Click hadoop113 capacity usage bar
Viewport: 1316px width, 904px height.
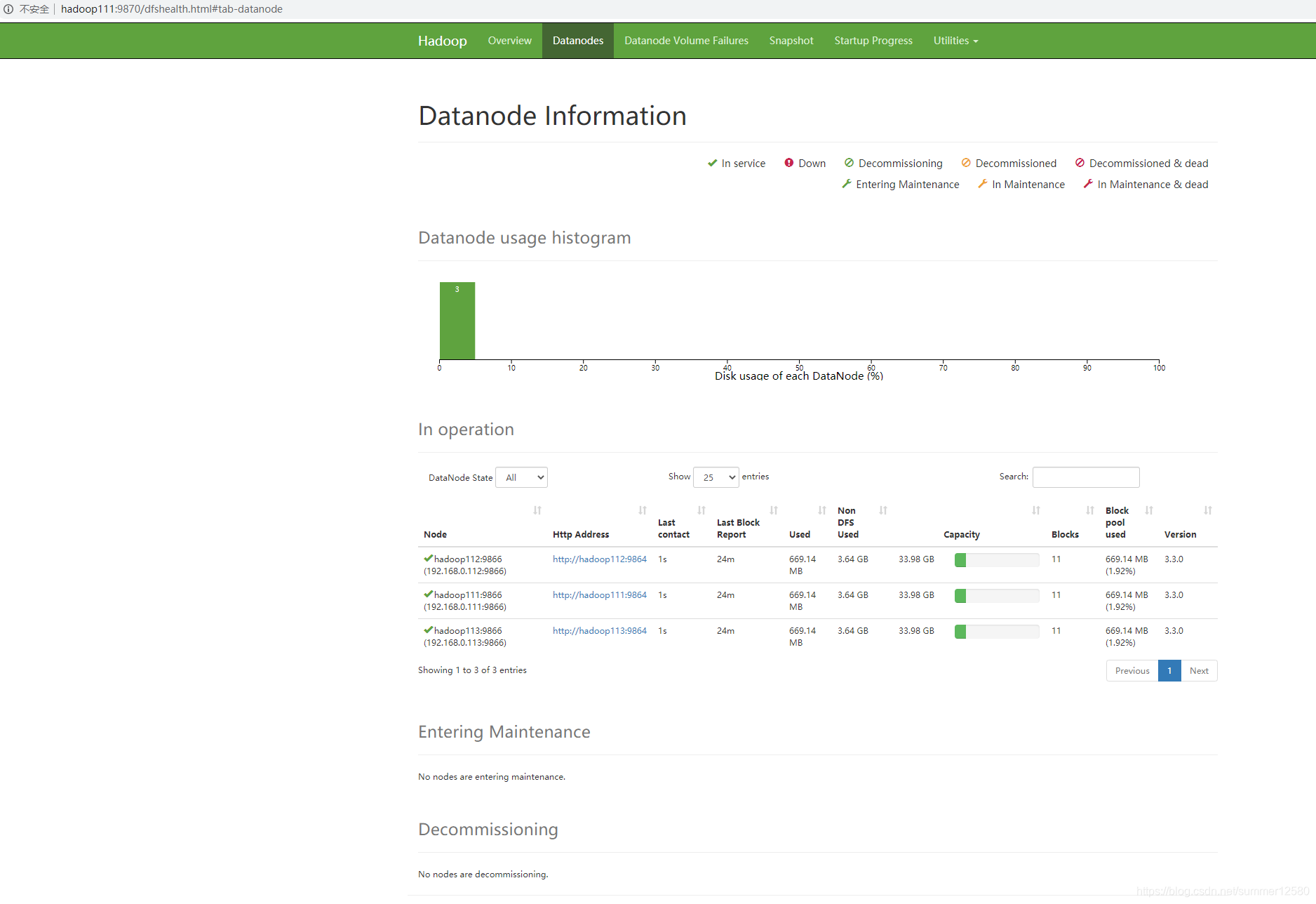[997, 631]
